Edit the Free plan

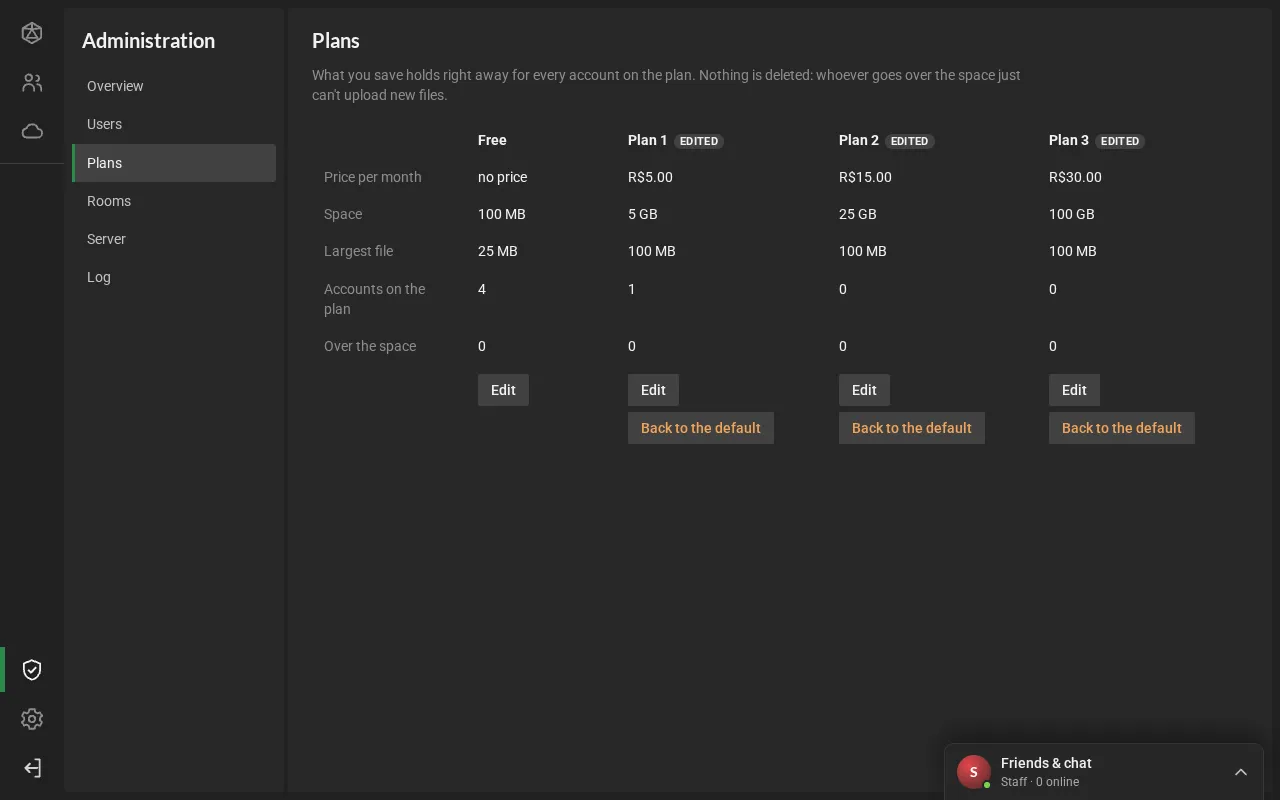click(503, 390)
